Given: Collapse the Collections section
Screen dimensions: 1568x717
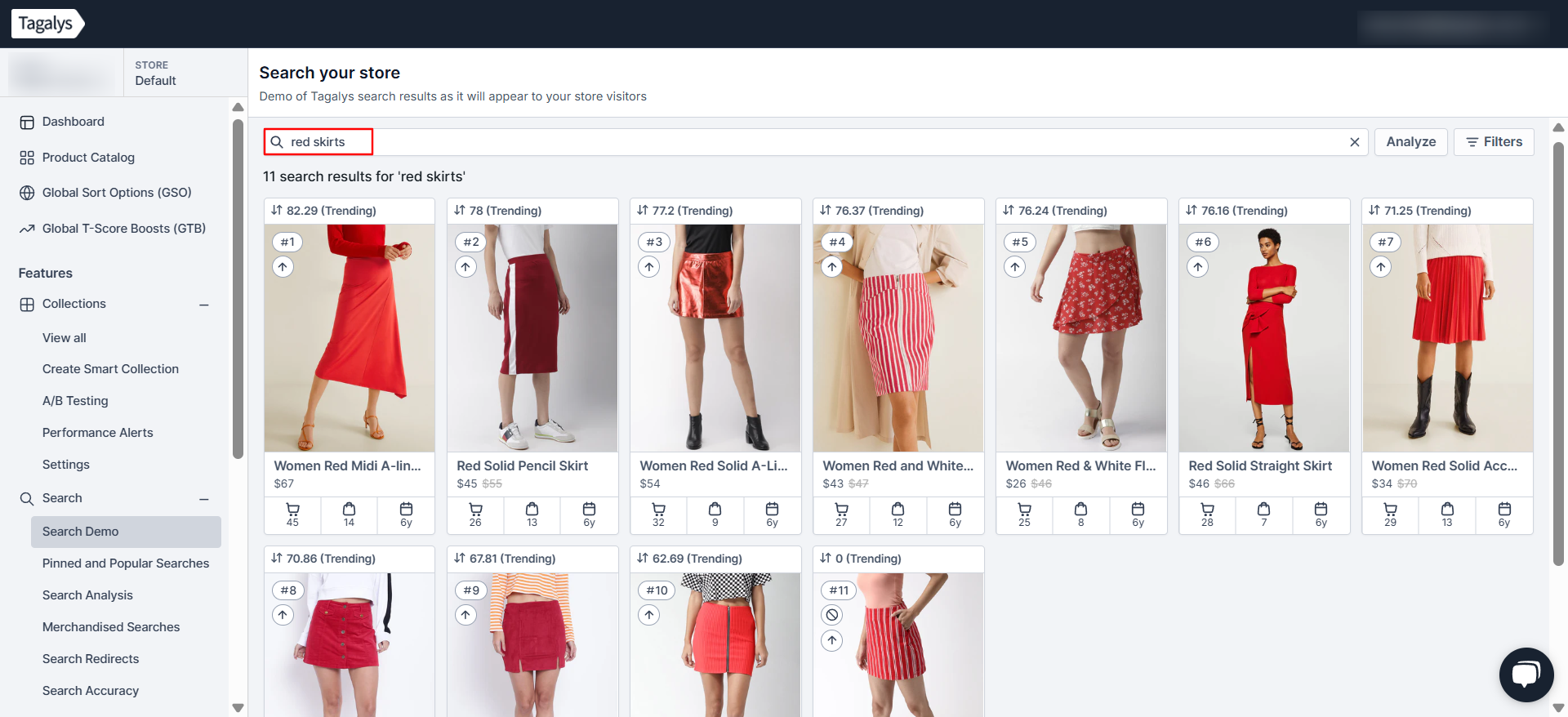Looking at the screenshot, I should 204,305.
